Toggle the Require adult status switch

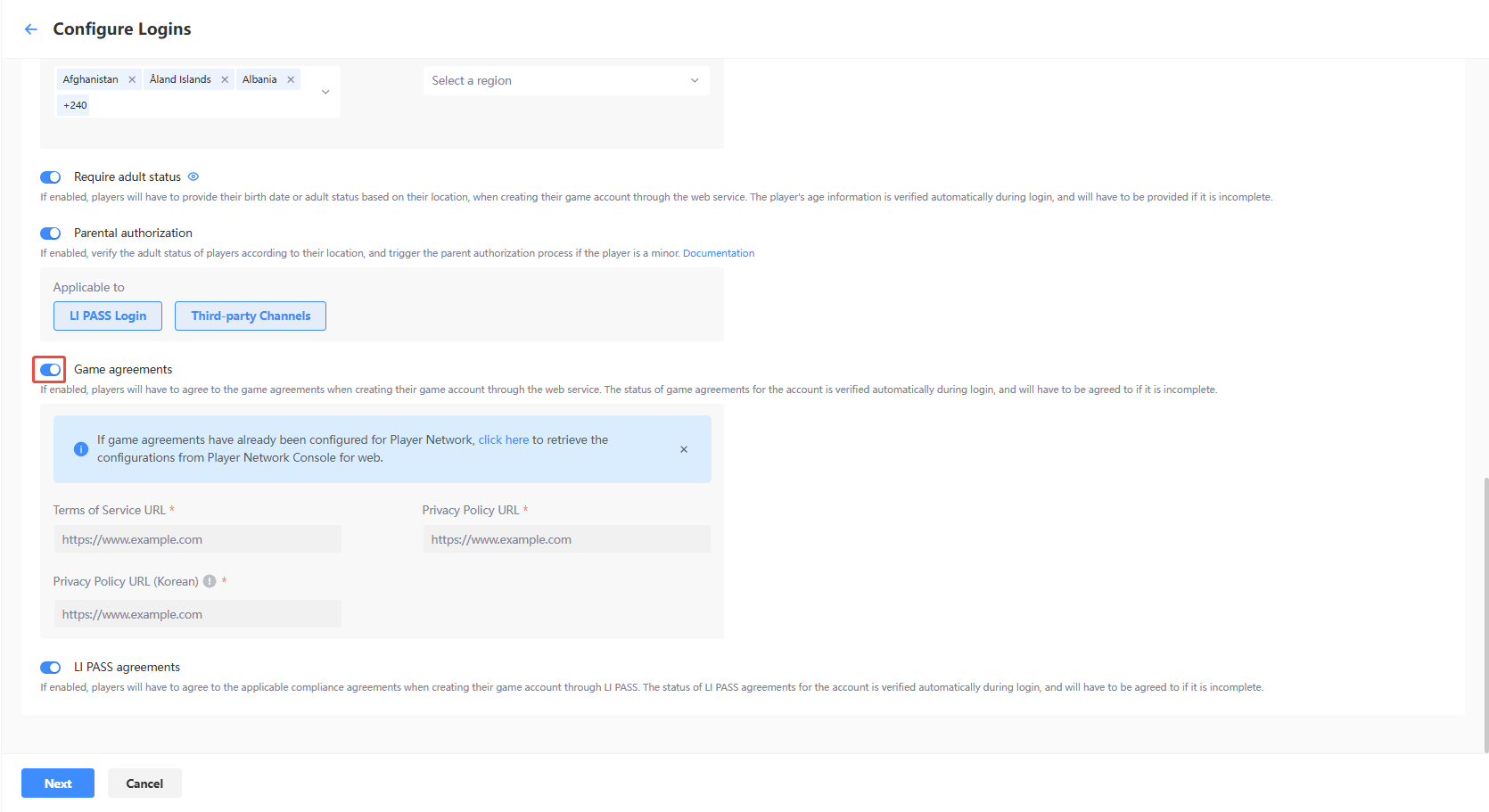click(51, 177)
